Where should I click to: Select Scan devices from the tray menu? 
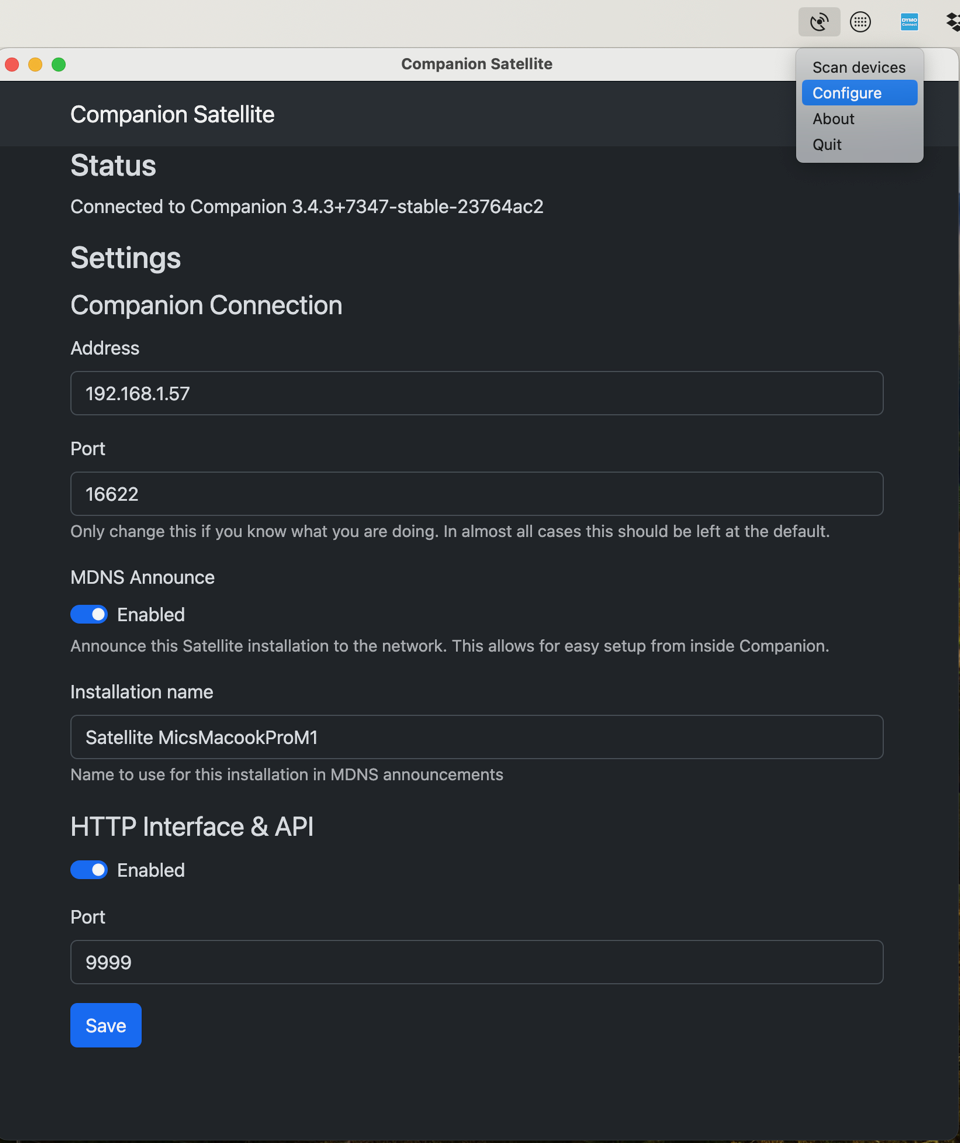(x=858, y=67)
